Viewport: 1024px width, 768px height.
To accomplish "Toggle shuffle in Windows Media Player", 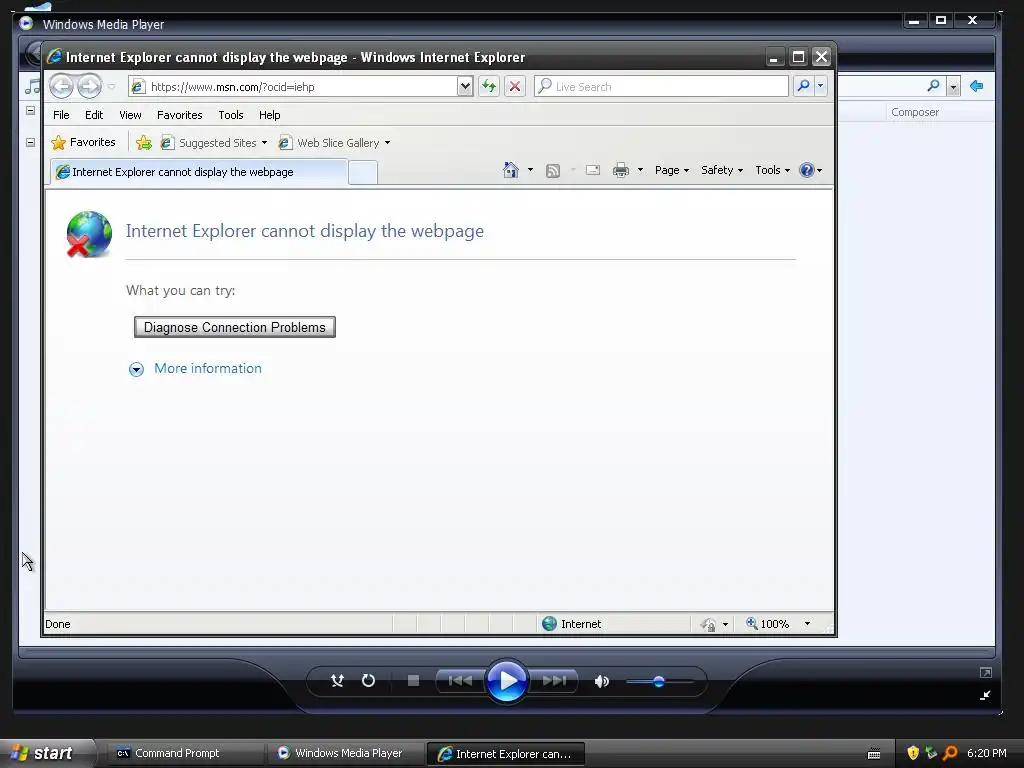I will 337,680.
